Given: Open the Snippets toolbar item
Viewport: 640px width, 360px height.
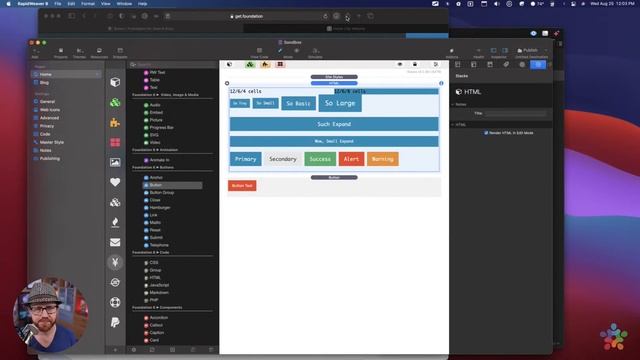Looking at the screenshot, I should (120, 53).
